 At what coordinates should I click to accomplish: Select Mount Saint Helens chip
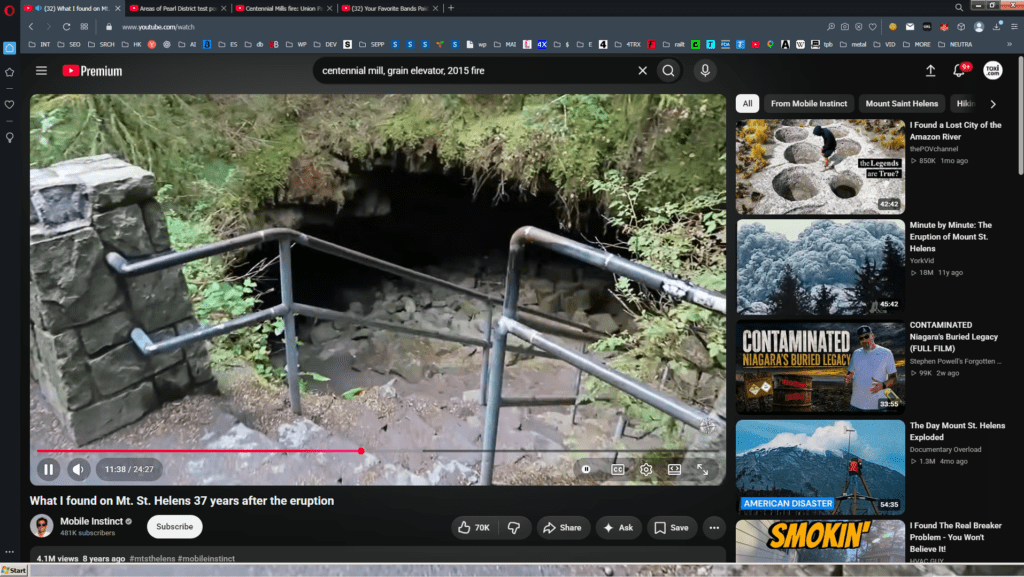(x=901, y=103)
